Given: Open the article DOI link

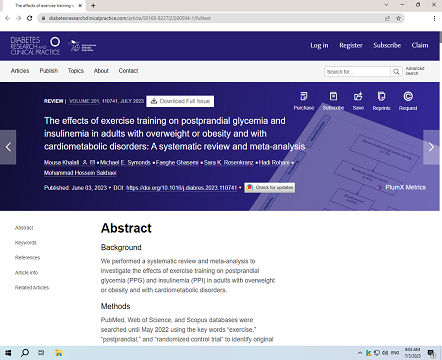Looking at the screenshot, I should point(182,188).
